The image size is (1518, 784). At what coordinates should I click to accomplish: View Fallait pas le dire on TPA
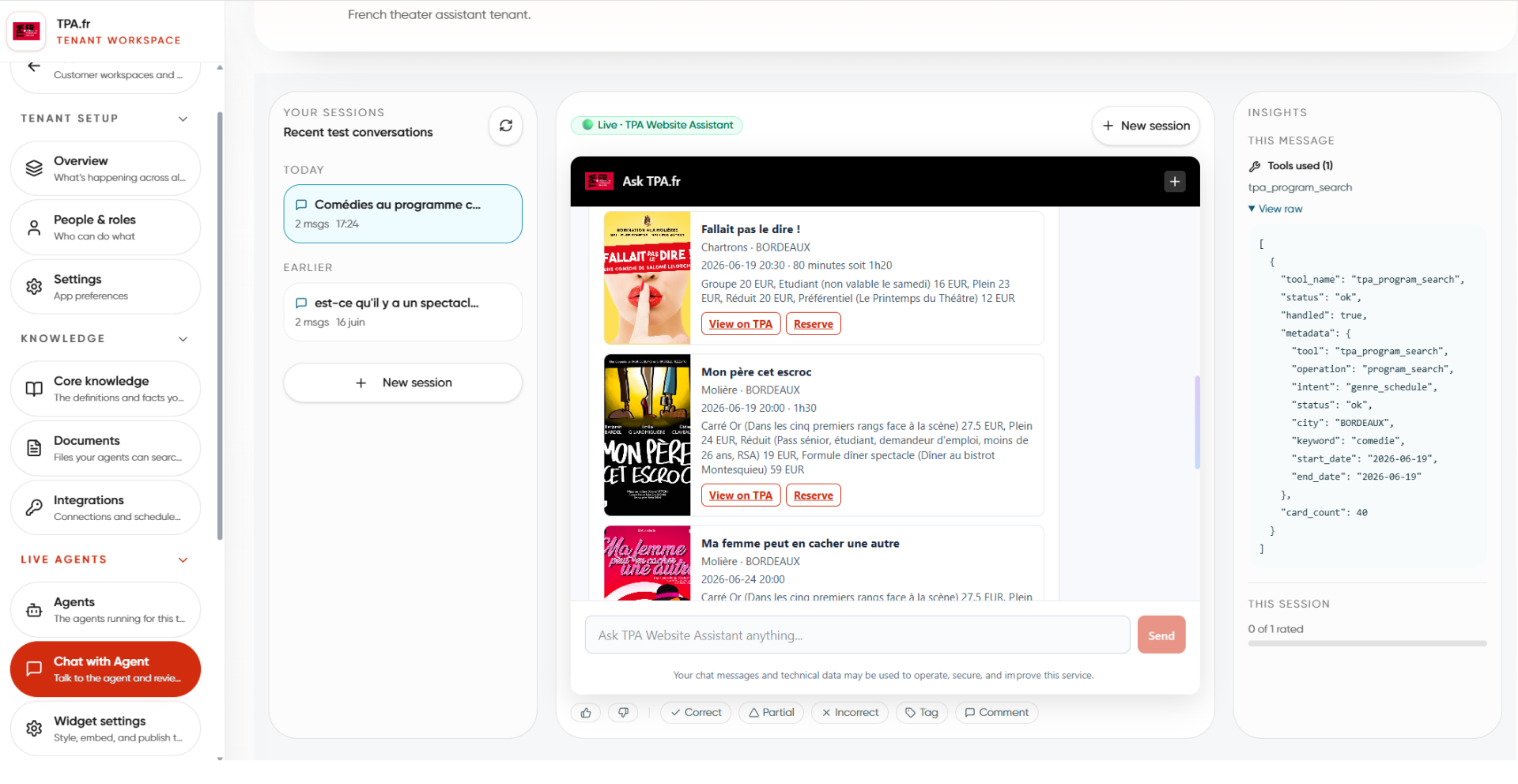[x=741, y=324]
